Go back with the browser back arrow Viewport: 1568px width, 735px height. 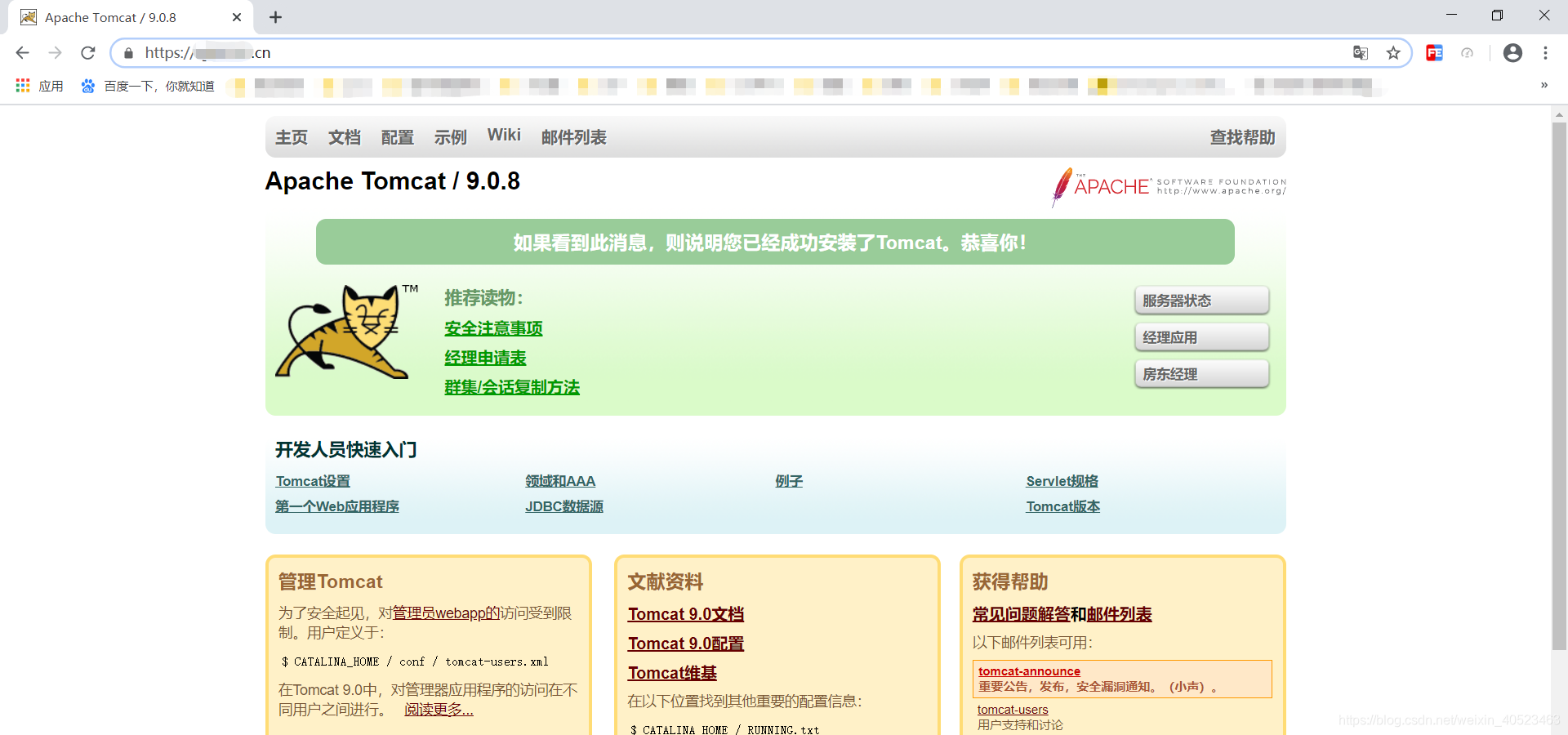[22, 53]
